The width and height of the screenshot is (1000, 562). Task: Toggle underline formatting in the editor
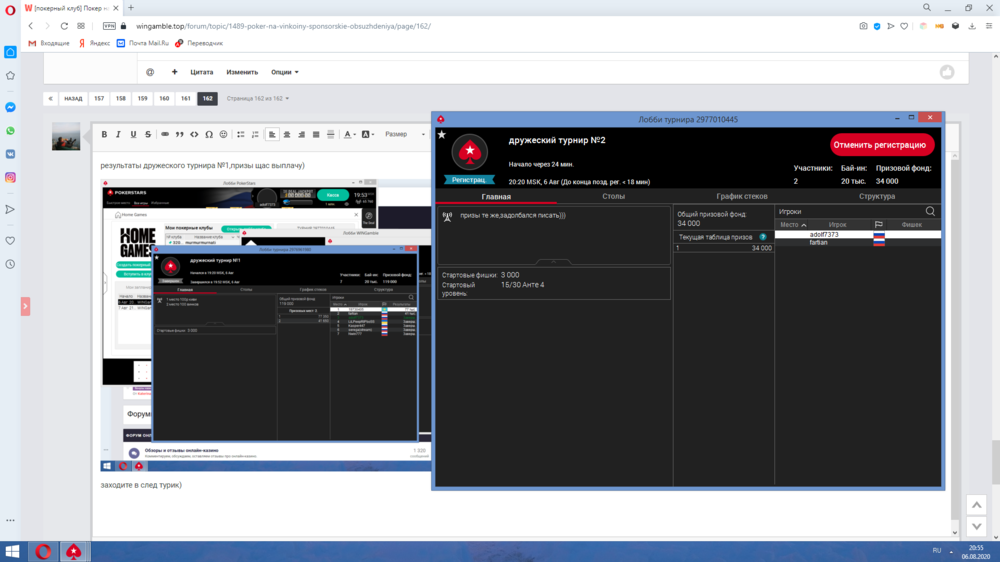[x=133, y=134]
